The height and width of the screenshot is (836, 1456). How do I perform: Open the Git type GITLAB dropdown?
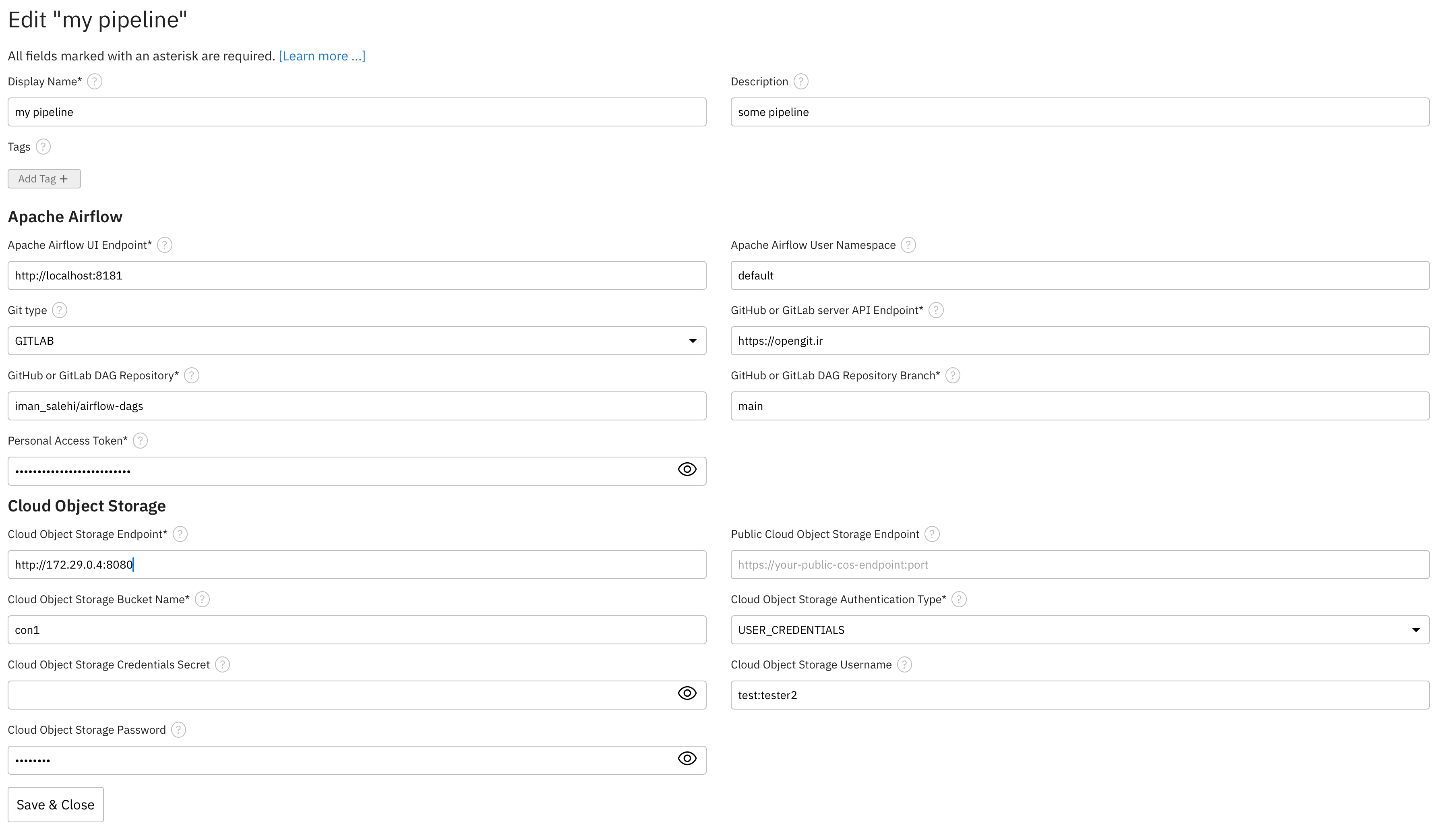pos(356,341)
